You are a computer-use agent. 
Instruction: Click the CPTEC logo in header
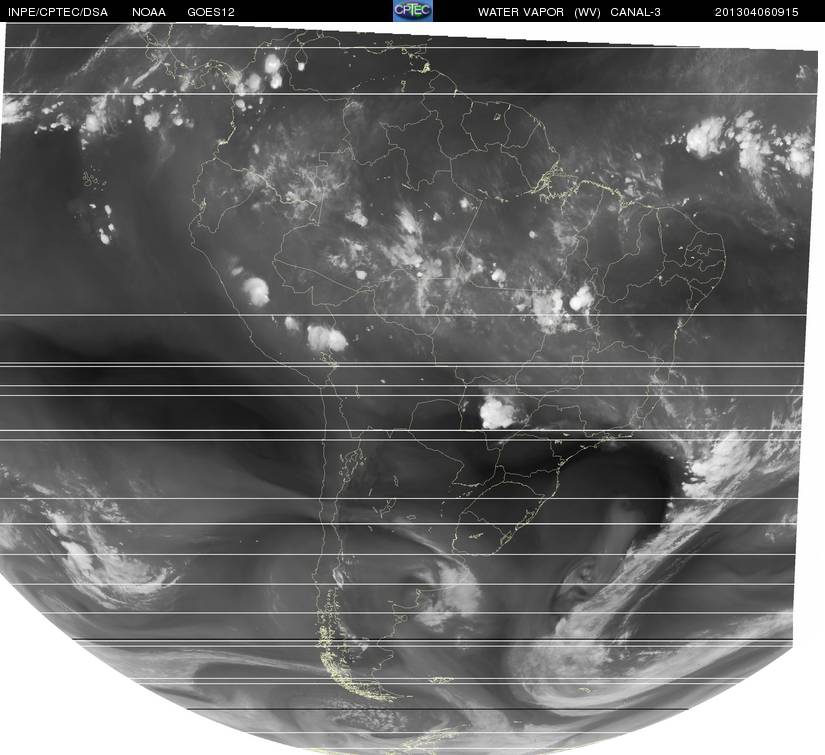[412, 11]
